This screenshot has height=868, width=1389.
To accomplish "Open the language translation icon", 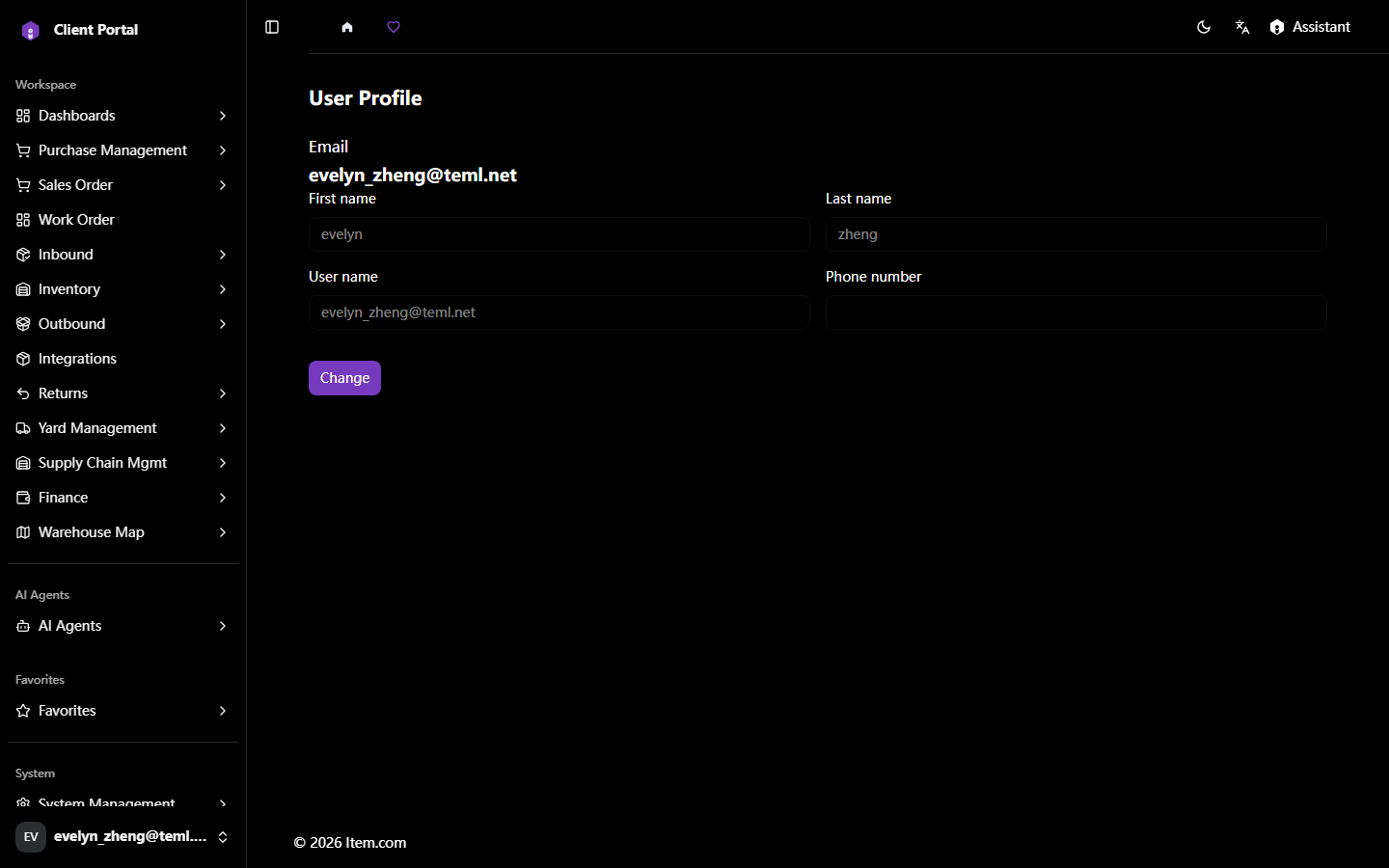I will pyautogui.click(x=1242, y=27).
